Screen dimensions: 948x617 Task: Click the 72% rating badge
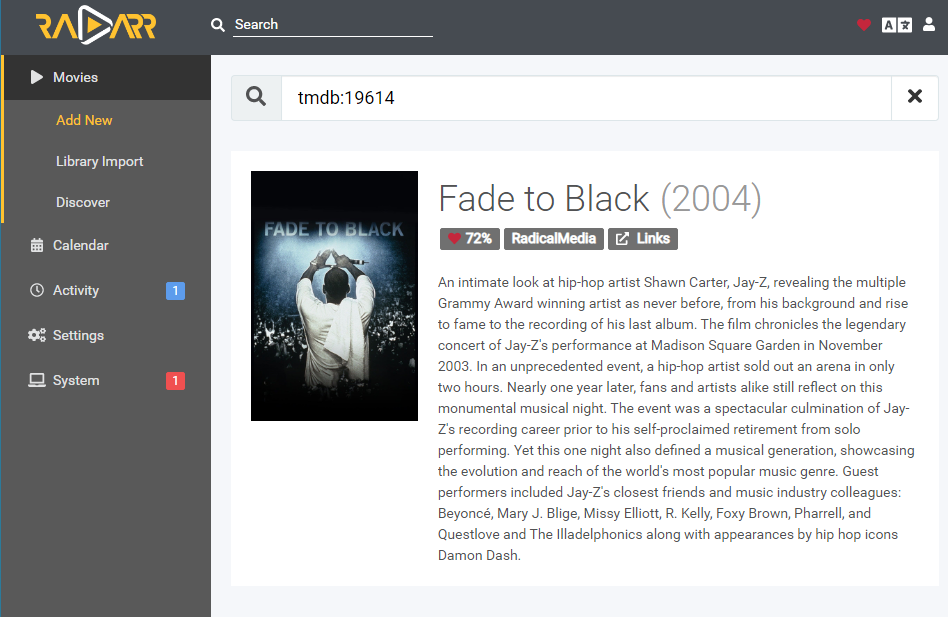point(469,239)
